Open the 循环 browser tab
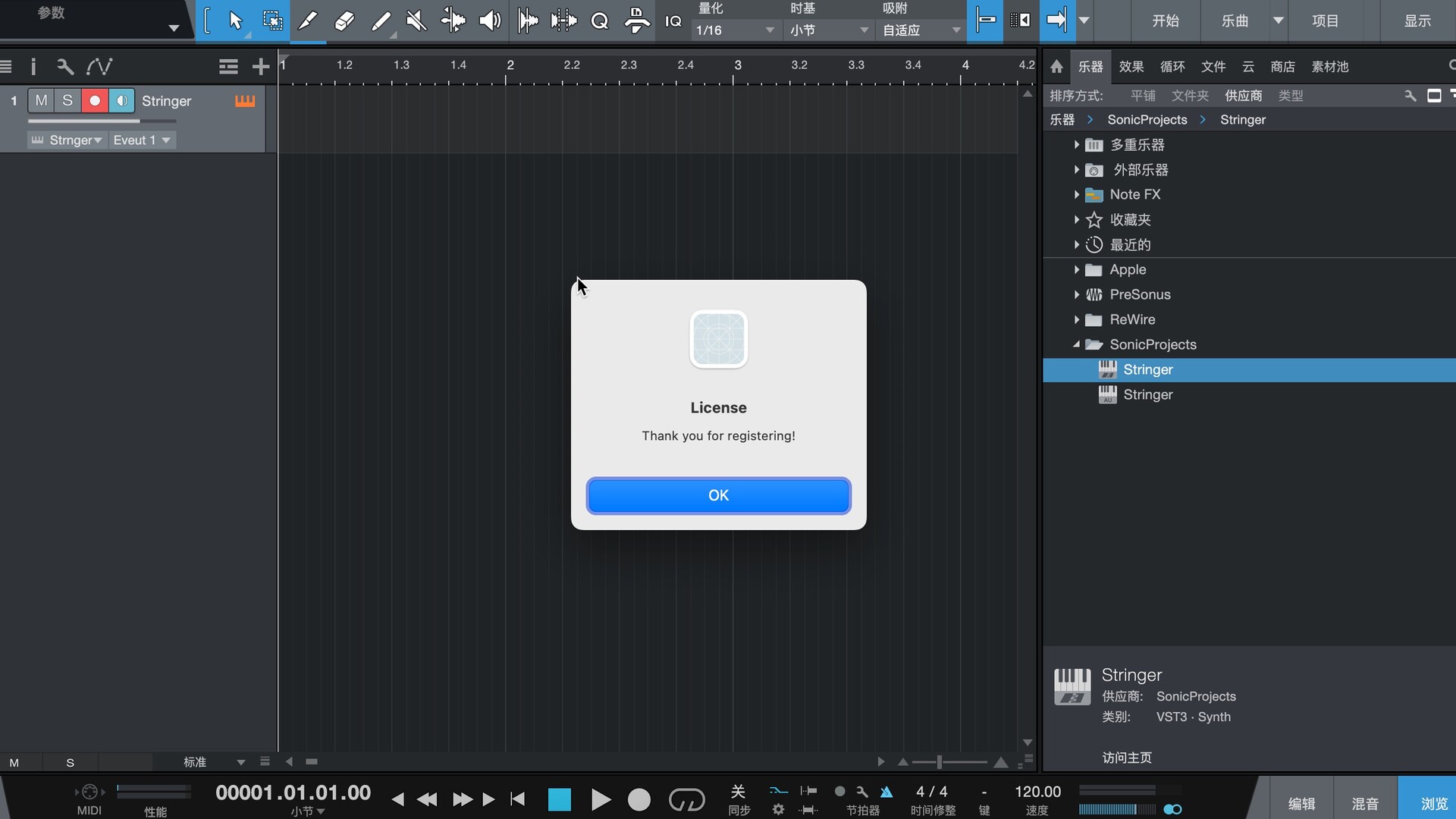 click(1172, 67)
